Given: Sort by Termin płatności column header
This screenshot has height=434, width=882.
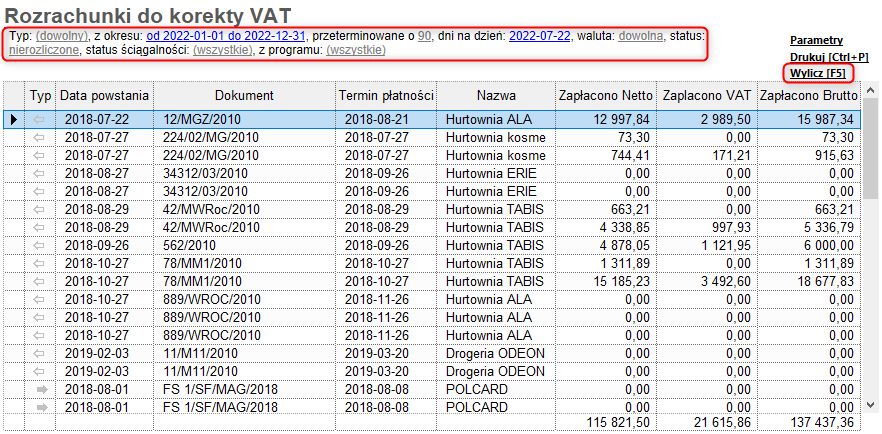Looking at the screenshot, I should [x=386, y=96].
